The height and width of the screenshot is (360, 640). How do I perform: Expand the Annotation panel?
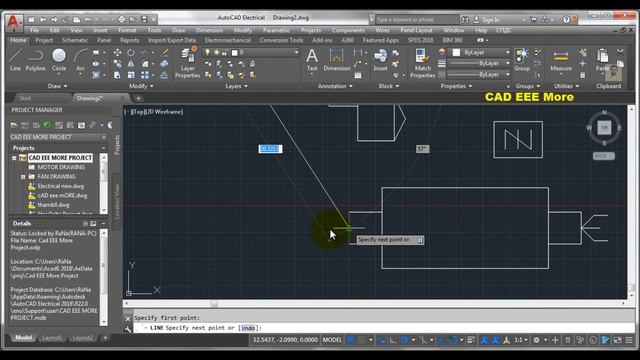coord(335,86)
